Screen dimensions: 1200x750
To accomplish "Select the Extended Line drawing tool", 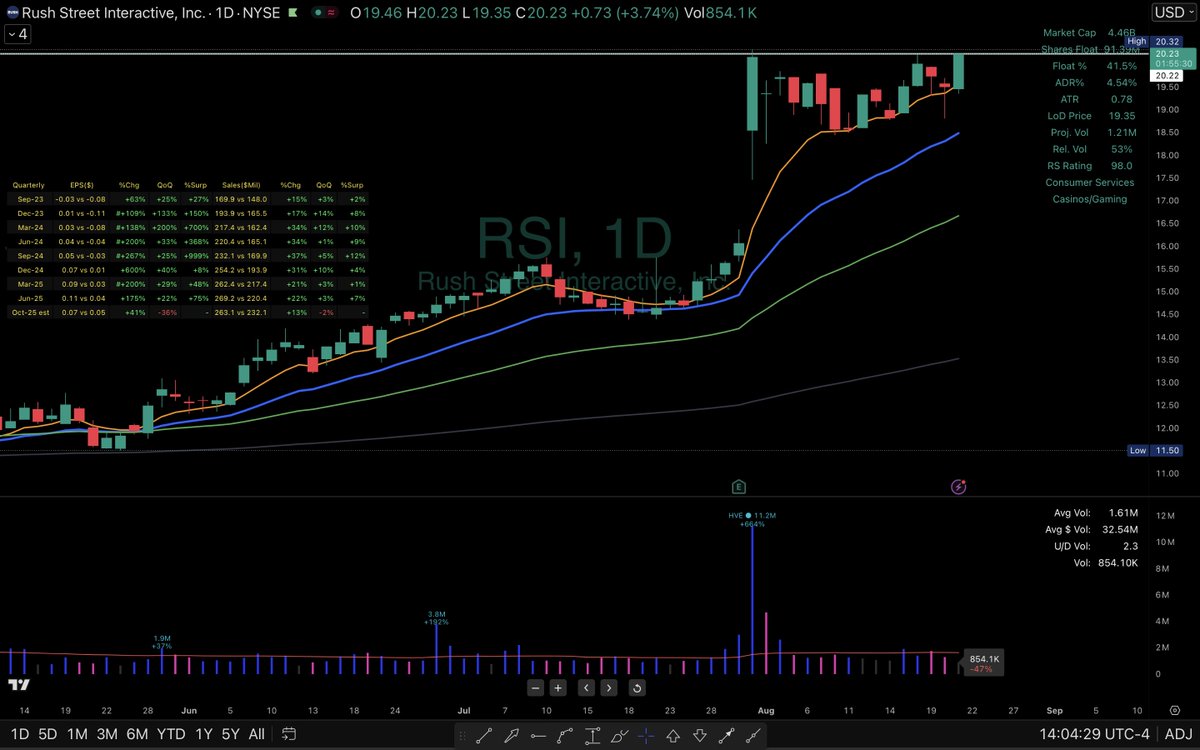I will point(753,735).
